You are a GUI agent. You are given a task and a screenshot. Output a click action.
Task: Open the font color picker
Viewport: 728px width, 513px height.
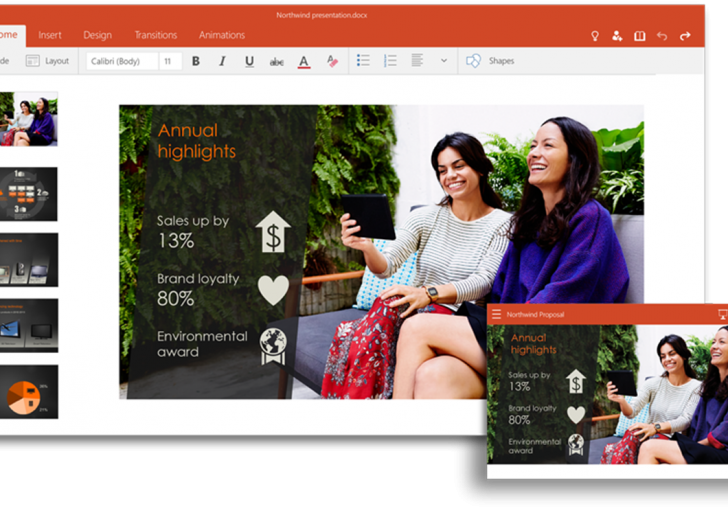click(304, 61)
